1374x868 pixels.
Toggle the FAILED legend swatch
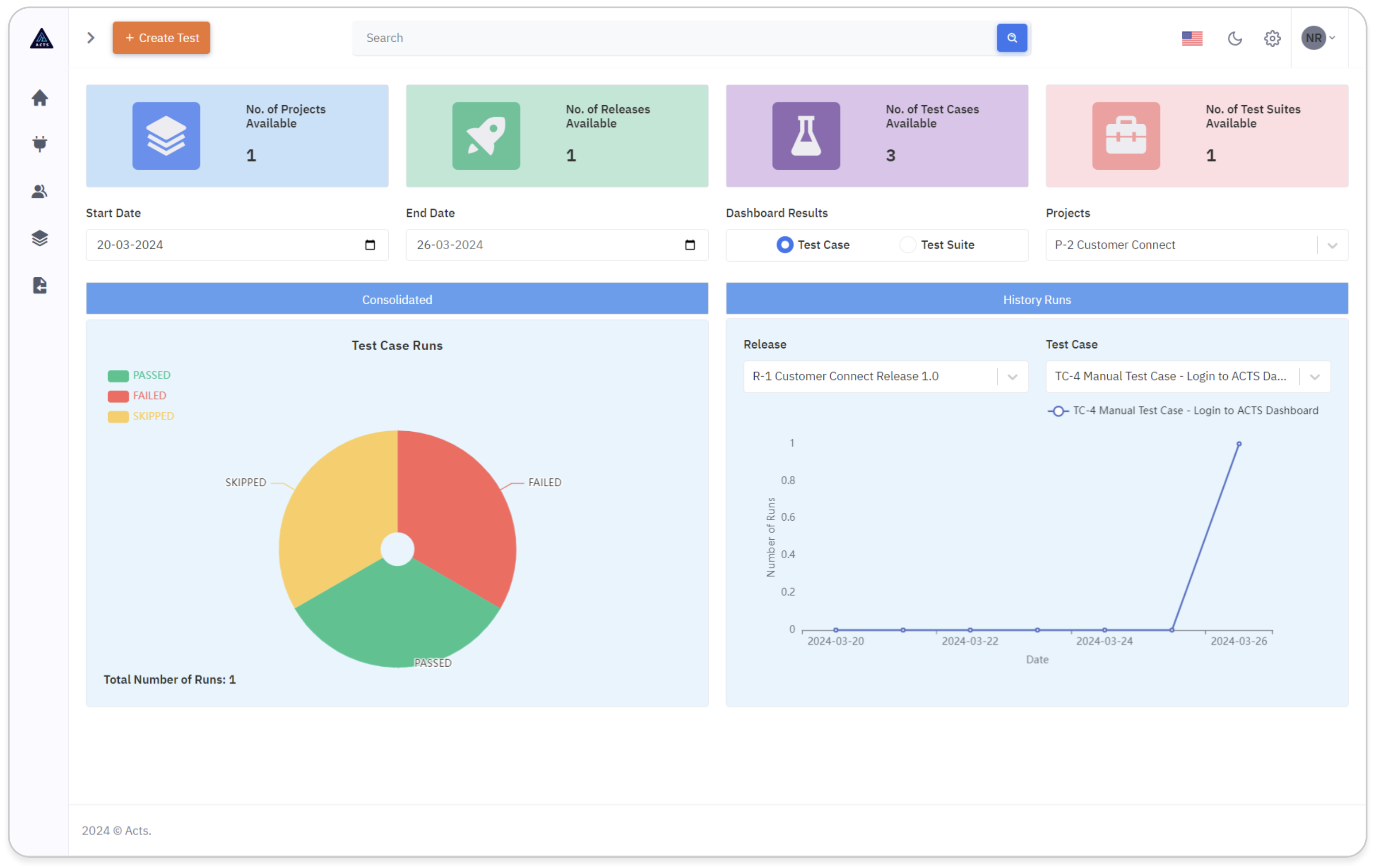(x=118, y=396)
